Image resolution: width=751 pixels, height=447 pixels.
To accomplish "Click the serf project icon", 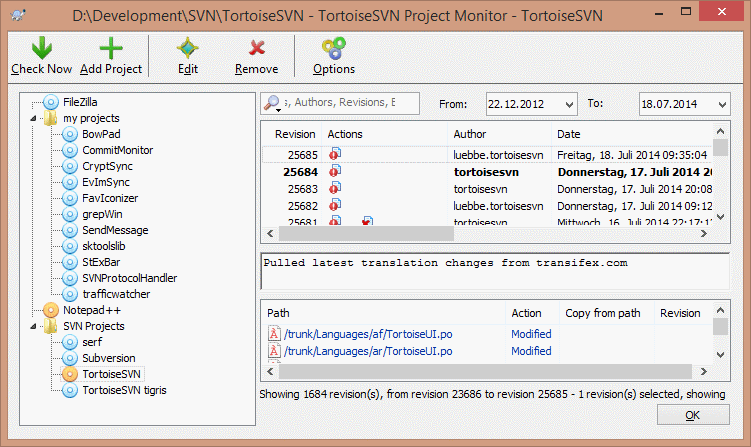I will (70, 342).
